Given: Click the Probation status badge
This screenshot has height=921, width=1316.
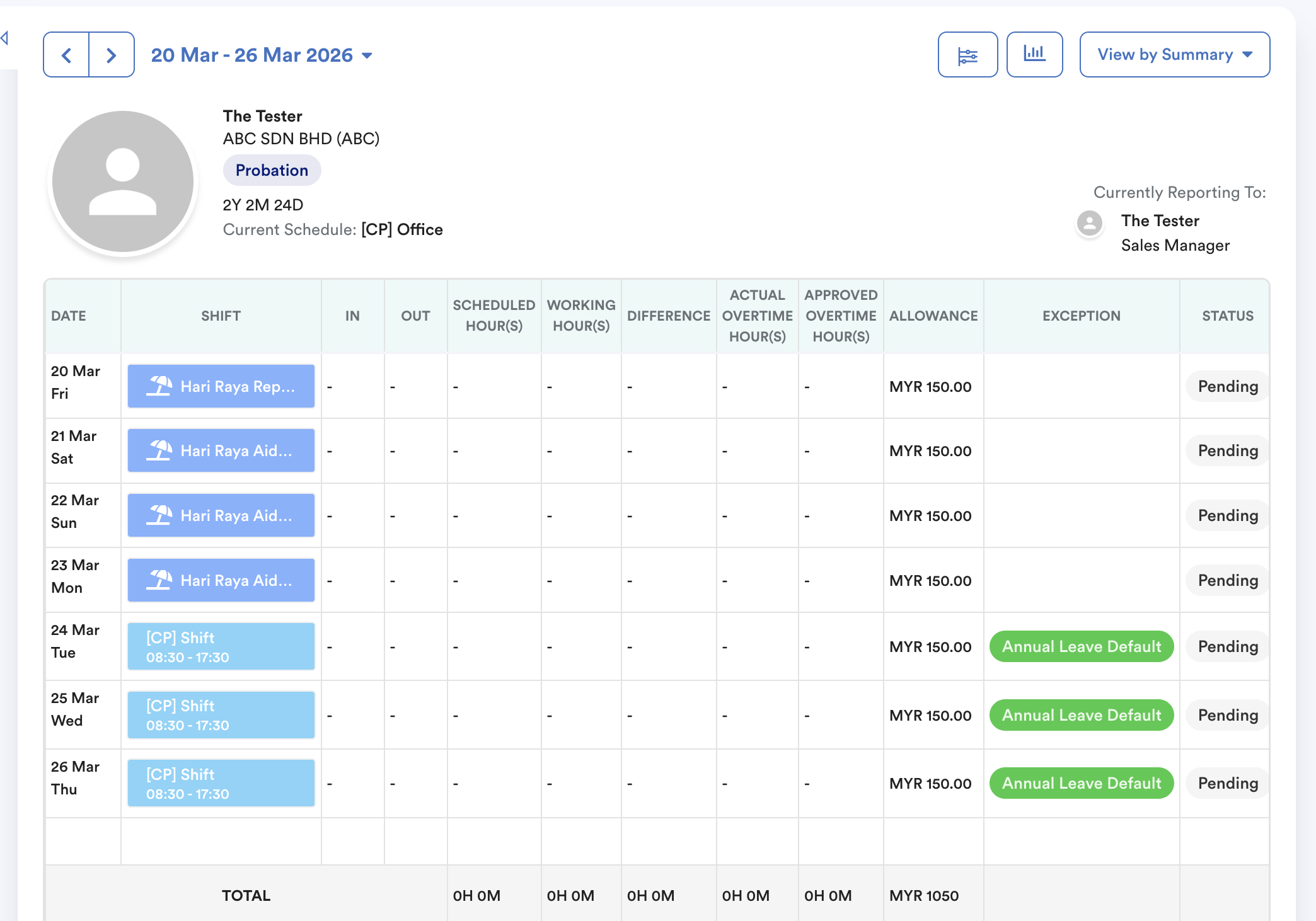Looking at the screenshot, I should pyautogui.click(x=272, y=170).
